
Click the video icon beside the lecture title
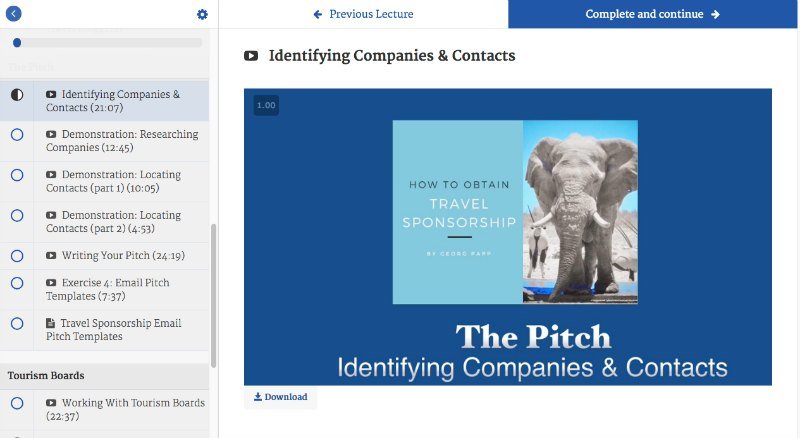tap(251, 56)
